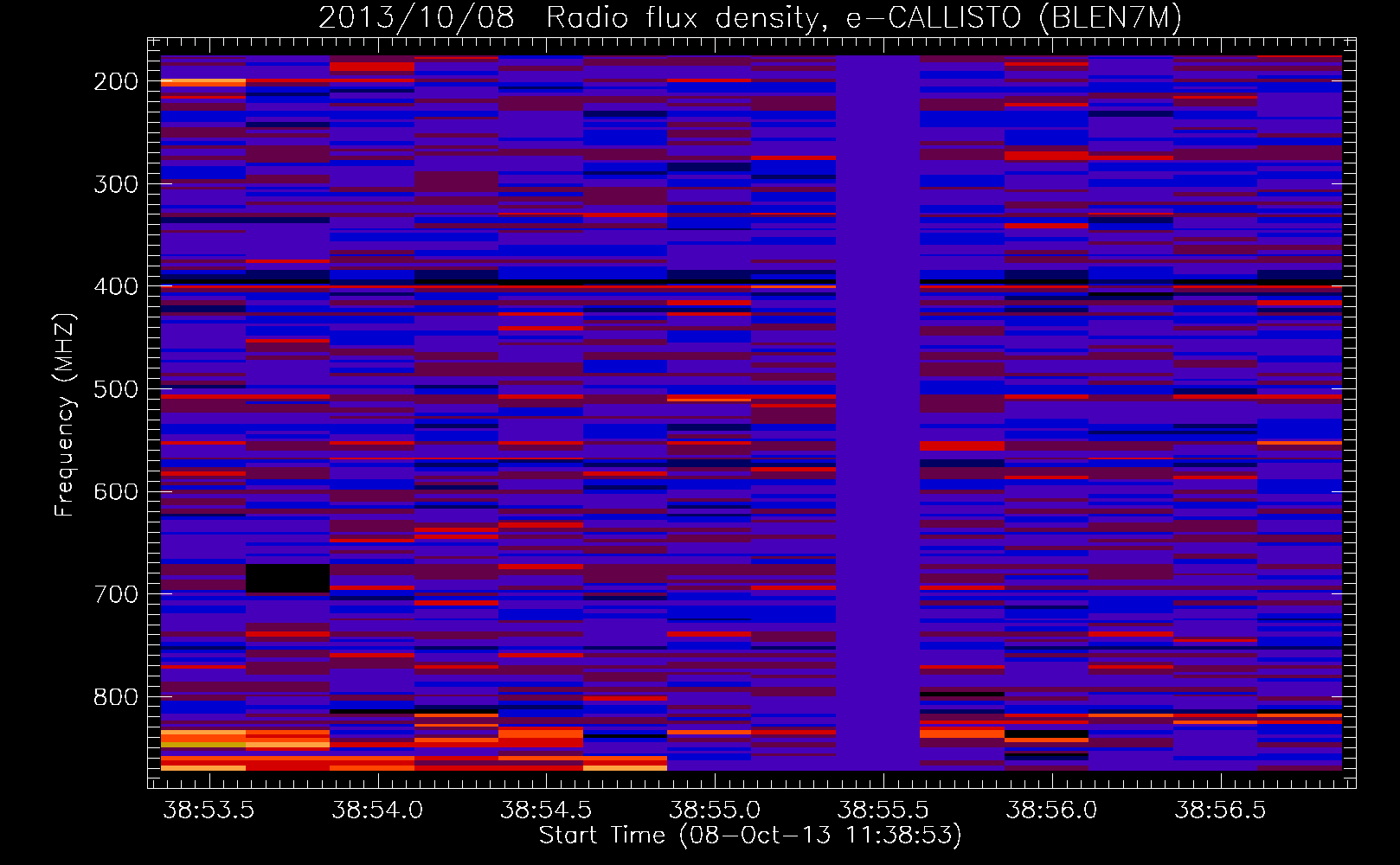This screenshot has width=1400, height=865.
Task: Click the 600 frequency tick label
Action: coord(116,491)
